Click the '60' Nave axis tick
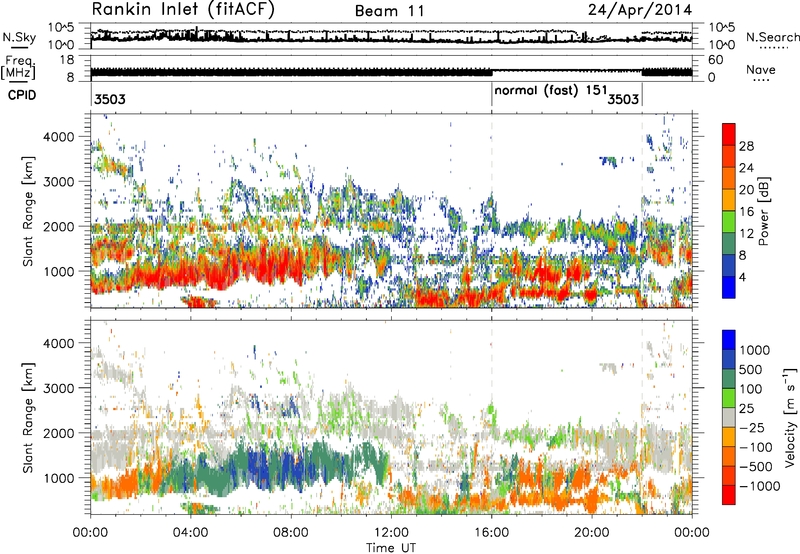 point(716,60)
